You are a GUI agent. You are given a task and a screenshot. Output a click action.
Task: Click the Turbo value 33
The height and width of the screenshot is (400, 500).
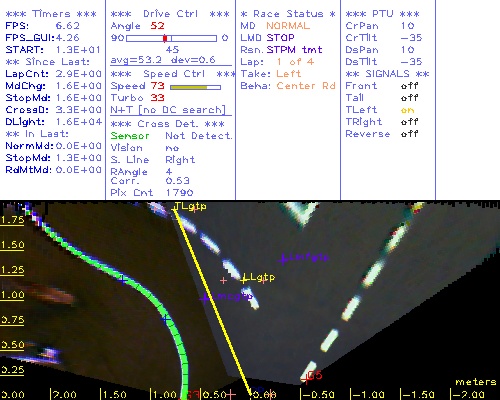tap(157, 98)
